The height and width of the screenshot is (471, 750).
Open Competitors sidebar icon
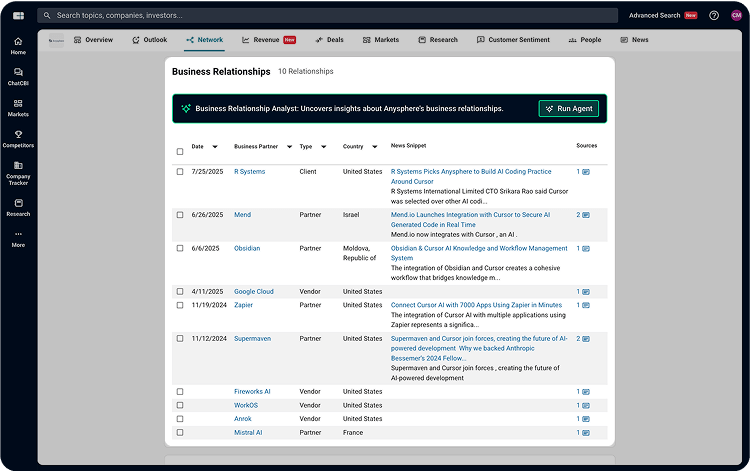18,138
